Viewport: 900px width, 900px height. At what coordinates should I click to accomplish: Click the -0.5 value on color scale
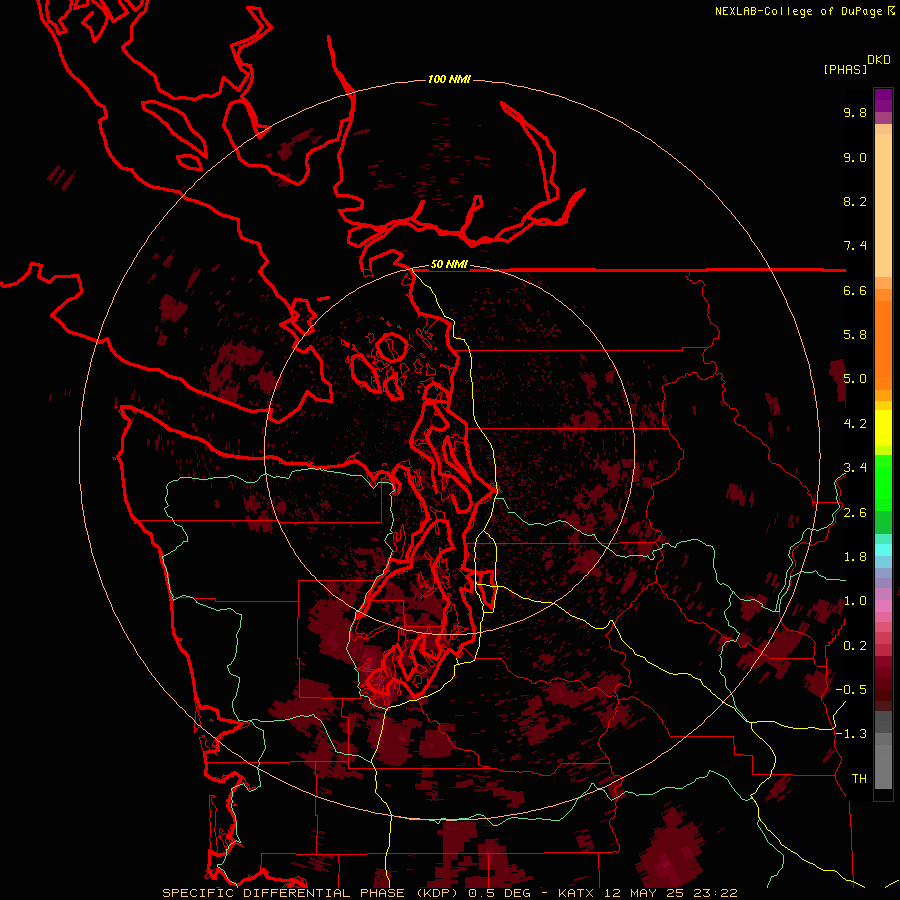(851, 690)
